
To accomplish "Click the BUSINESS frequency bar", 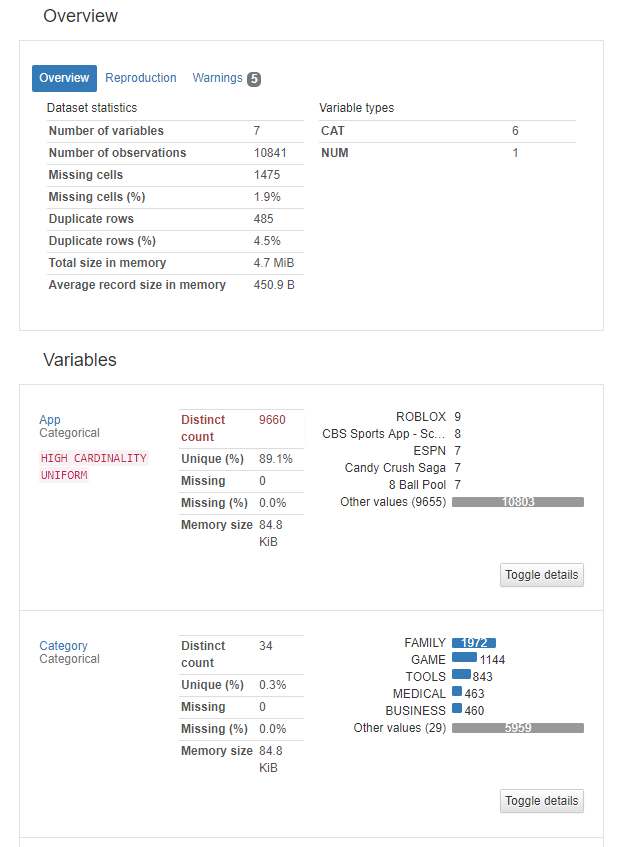I will [x=457, y=709].
